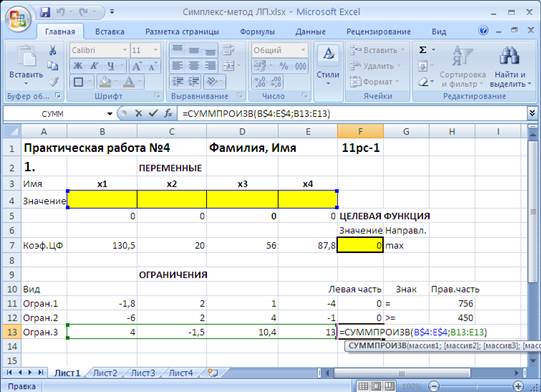541x392 pixels.
Task: Open the font size 11 dropdown
Action: (155, 50)
